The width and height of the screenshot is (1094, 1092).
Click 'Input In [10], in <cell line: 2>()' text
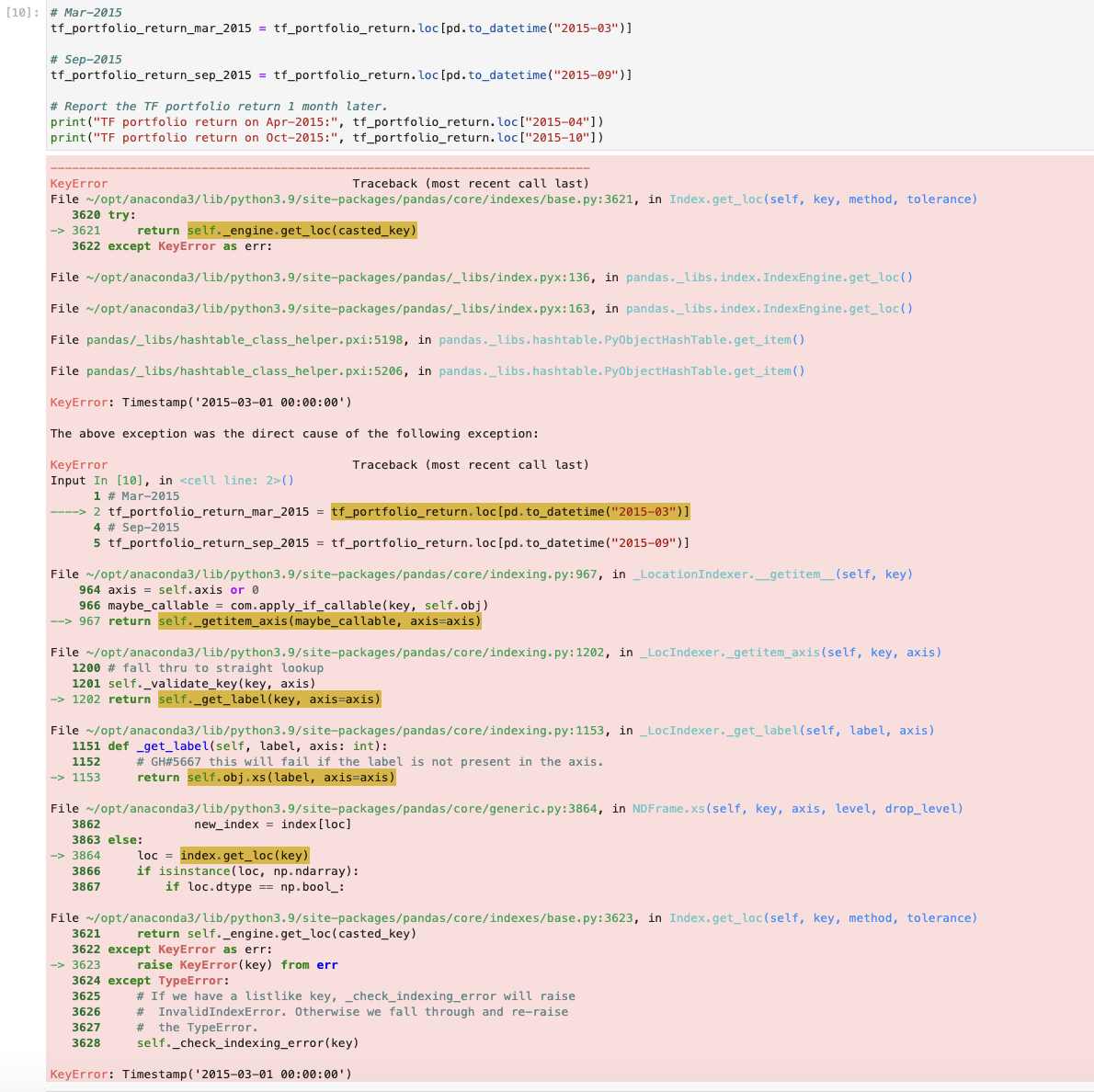click(172, 480)
